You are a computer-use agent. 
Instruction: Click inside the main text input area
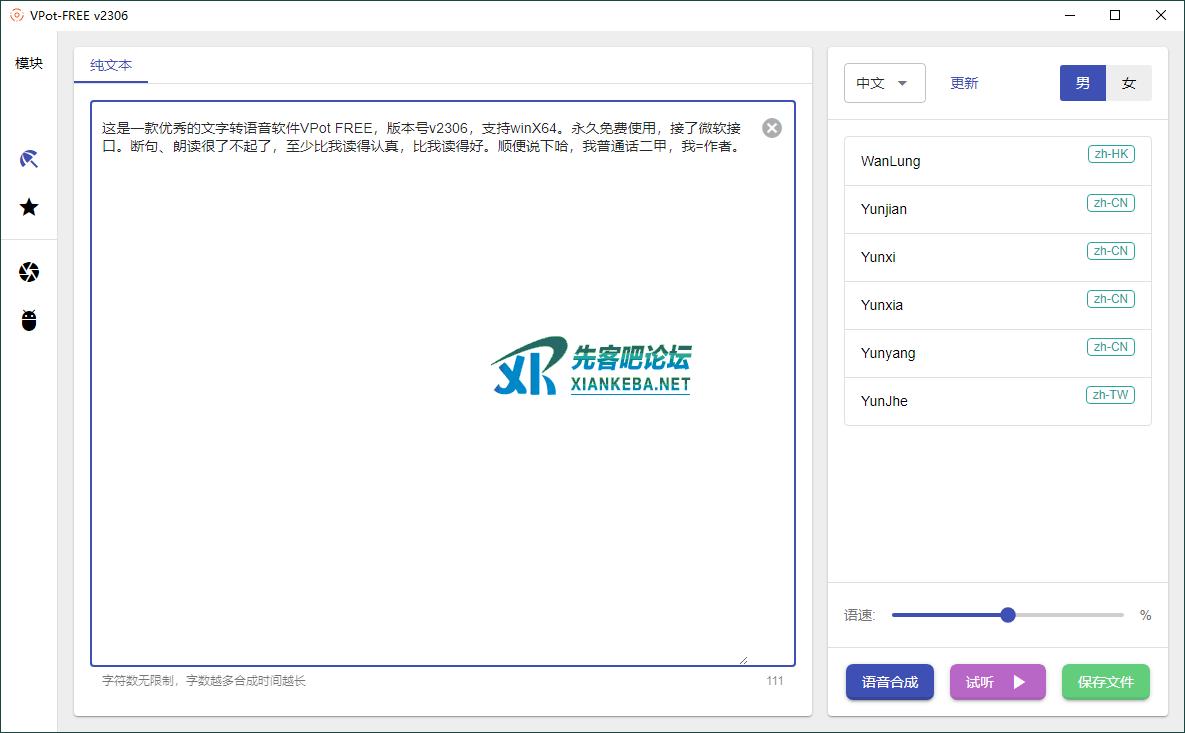coord(440,400)
